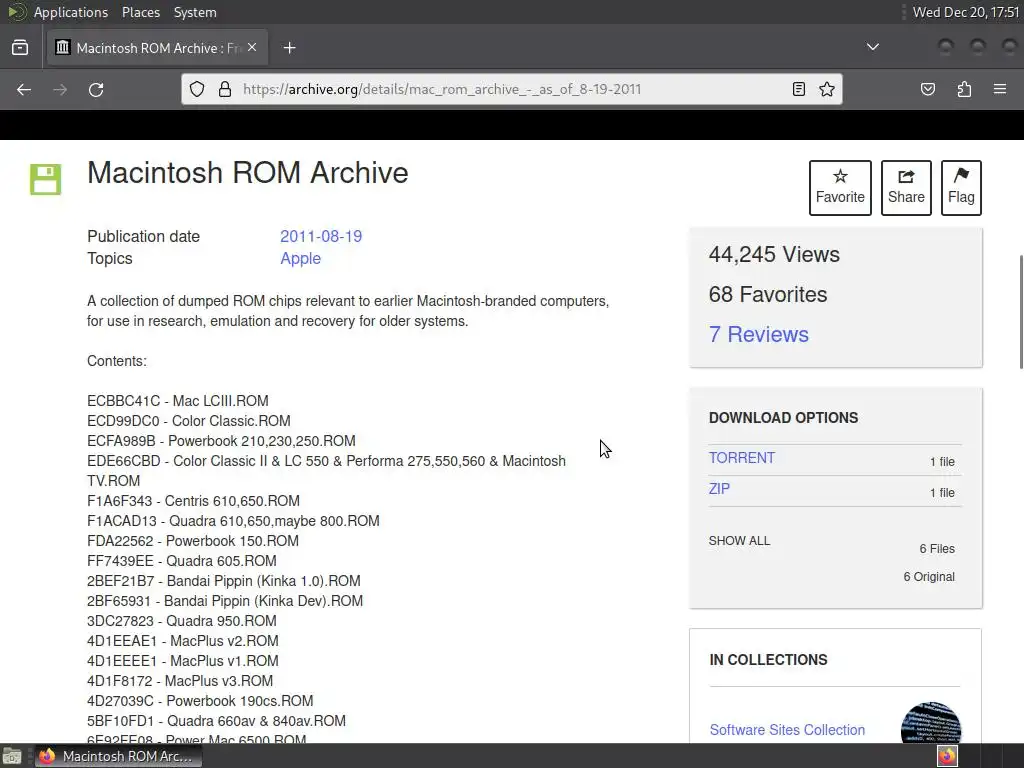Click text 'F1A6F343 - Centris 610,650.ROM'
1024x768 pixels.
point(193,501)
